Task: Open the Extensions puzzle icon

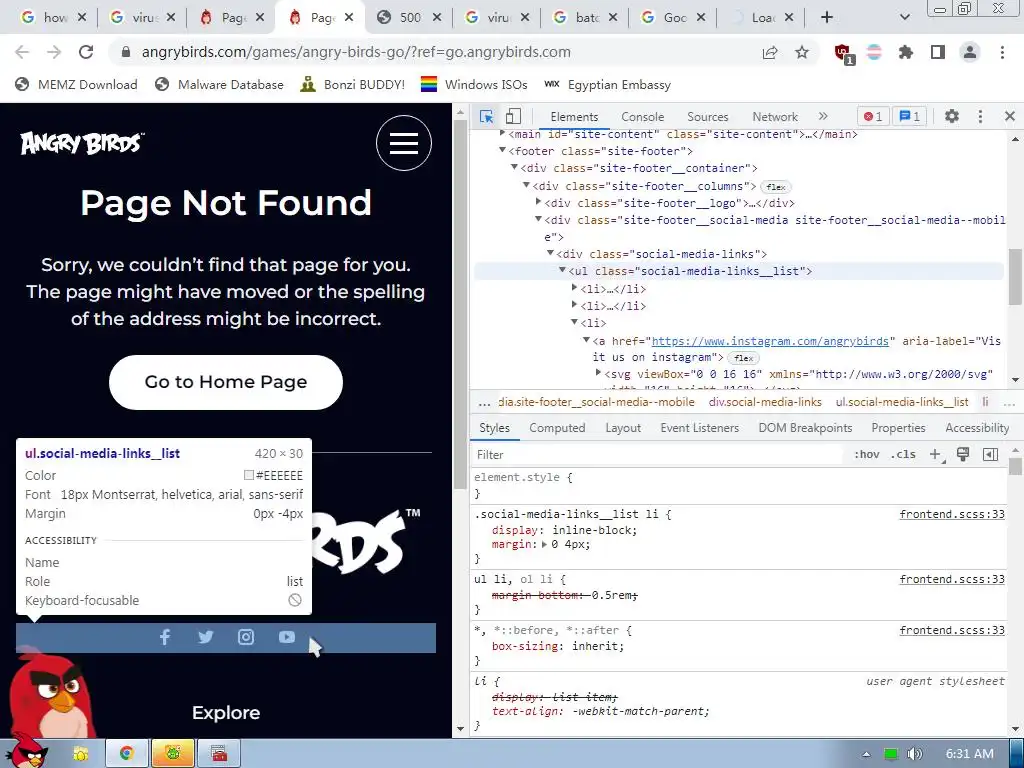Action: pos(905,52)
